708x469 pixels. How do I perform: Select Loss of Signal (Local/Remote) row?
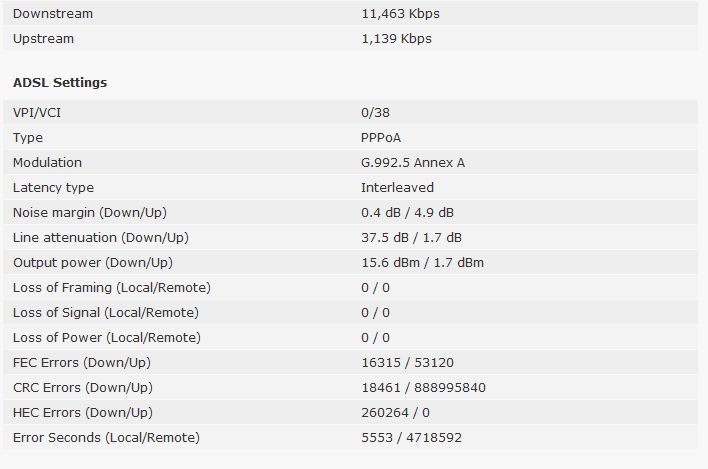[x=350, y=312]
